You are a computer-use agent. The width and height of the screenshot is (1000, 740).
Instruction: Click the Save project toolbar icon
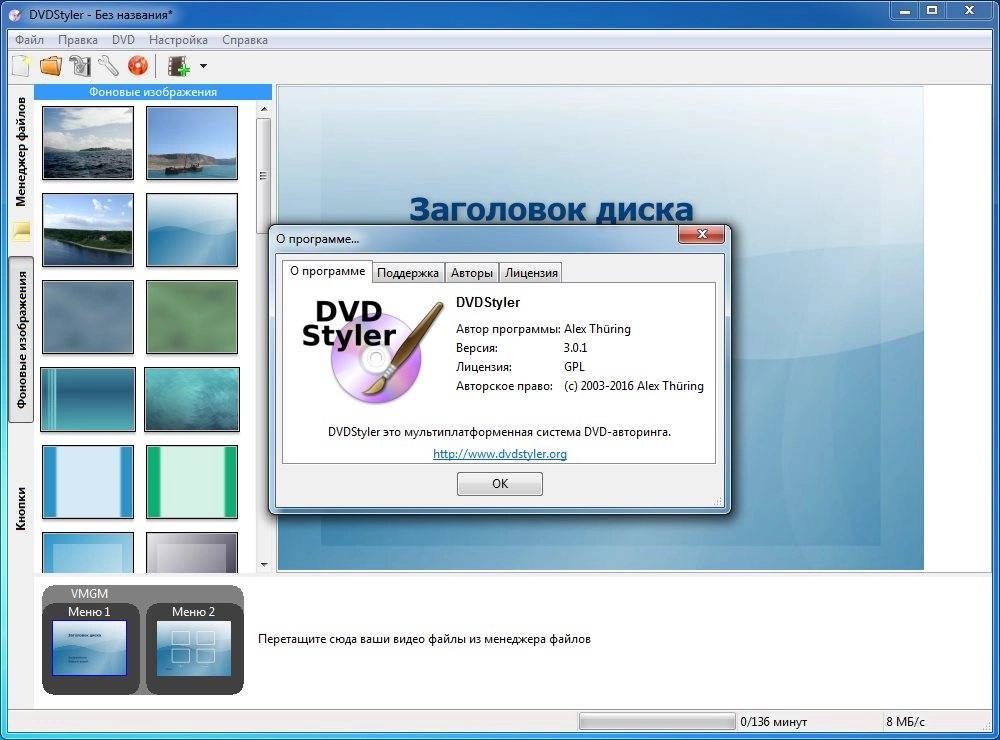80,66
